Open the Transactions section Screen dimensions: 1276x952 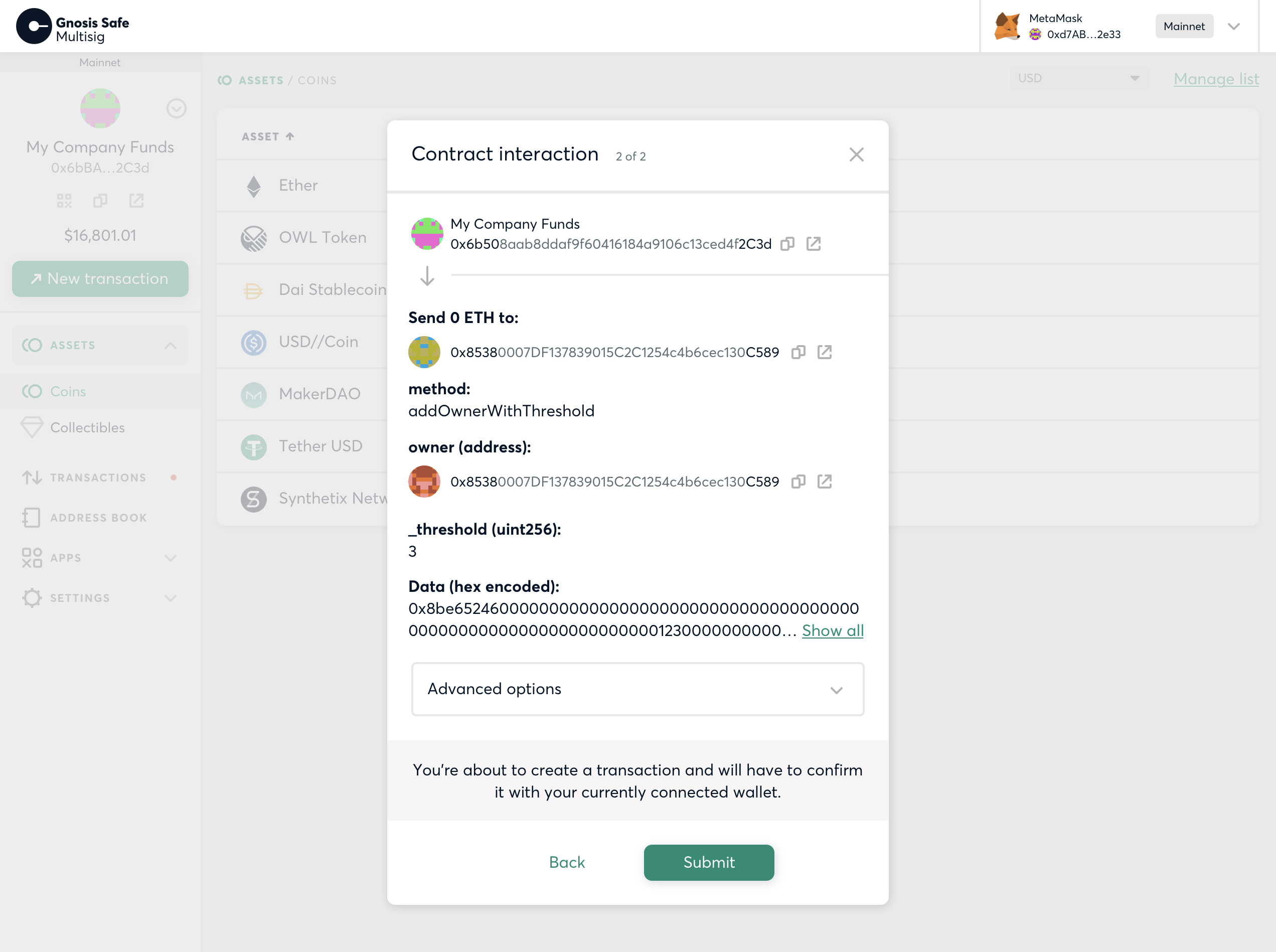point(98,478)
